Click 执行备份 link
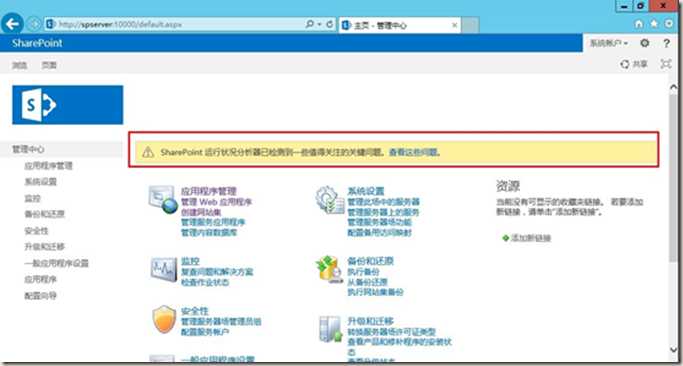The height and width of the screenshot is (366, 683). coord(363,272)
